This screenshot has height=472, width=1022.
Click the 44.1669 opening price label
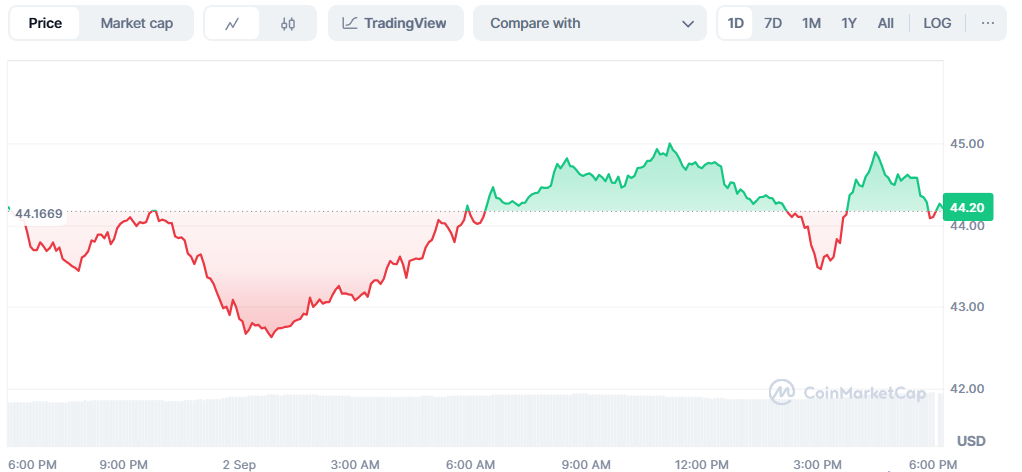coord(40,213)
